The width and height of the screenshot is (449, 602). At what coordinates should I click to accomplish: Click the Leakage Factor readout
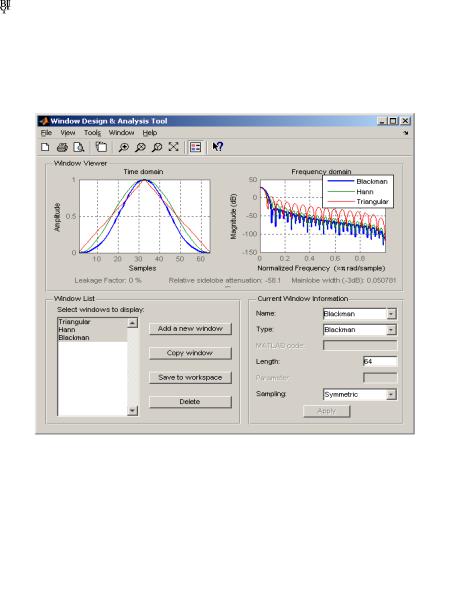click(x=108, y=281)
